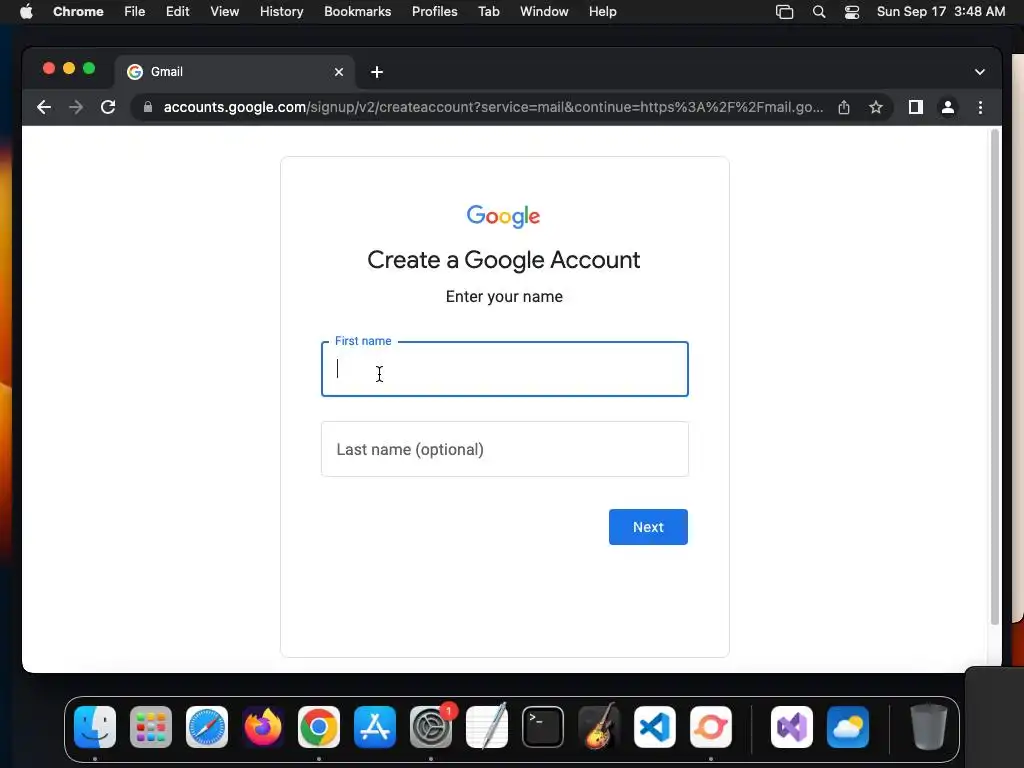
Task: Click the Chrome icon in the Dock
Action: click(x=319, y=727)
